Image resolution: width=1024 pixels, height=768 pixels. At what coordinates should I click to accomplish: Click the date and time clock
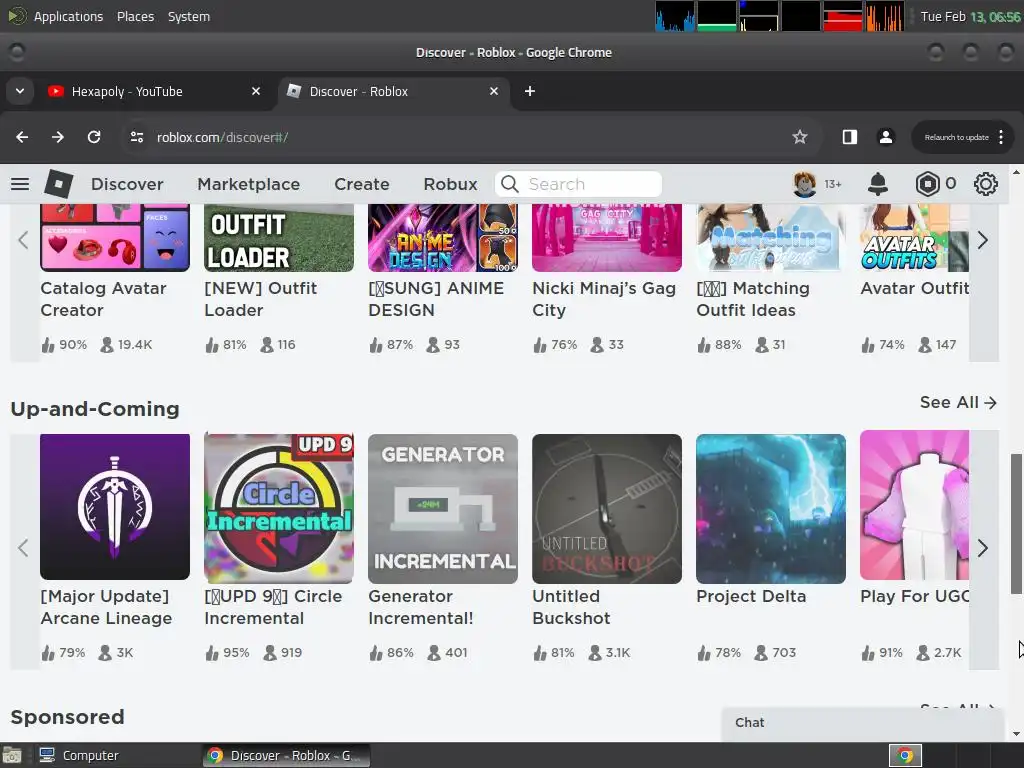coord(970,16)
